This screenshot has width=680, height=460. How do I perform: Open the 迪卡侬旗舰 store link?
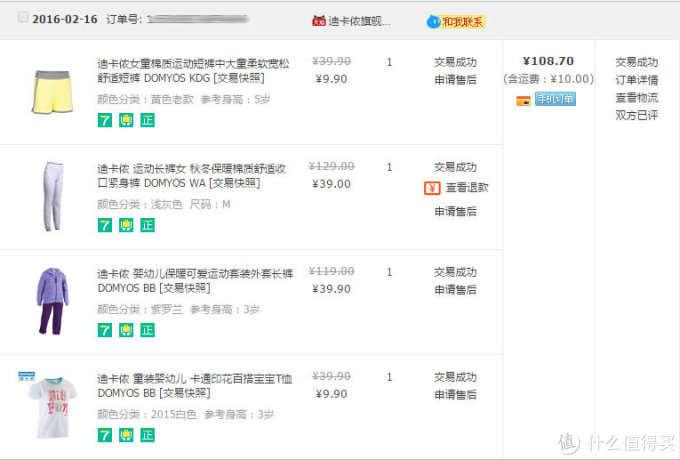360,21
